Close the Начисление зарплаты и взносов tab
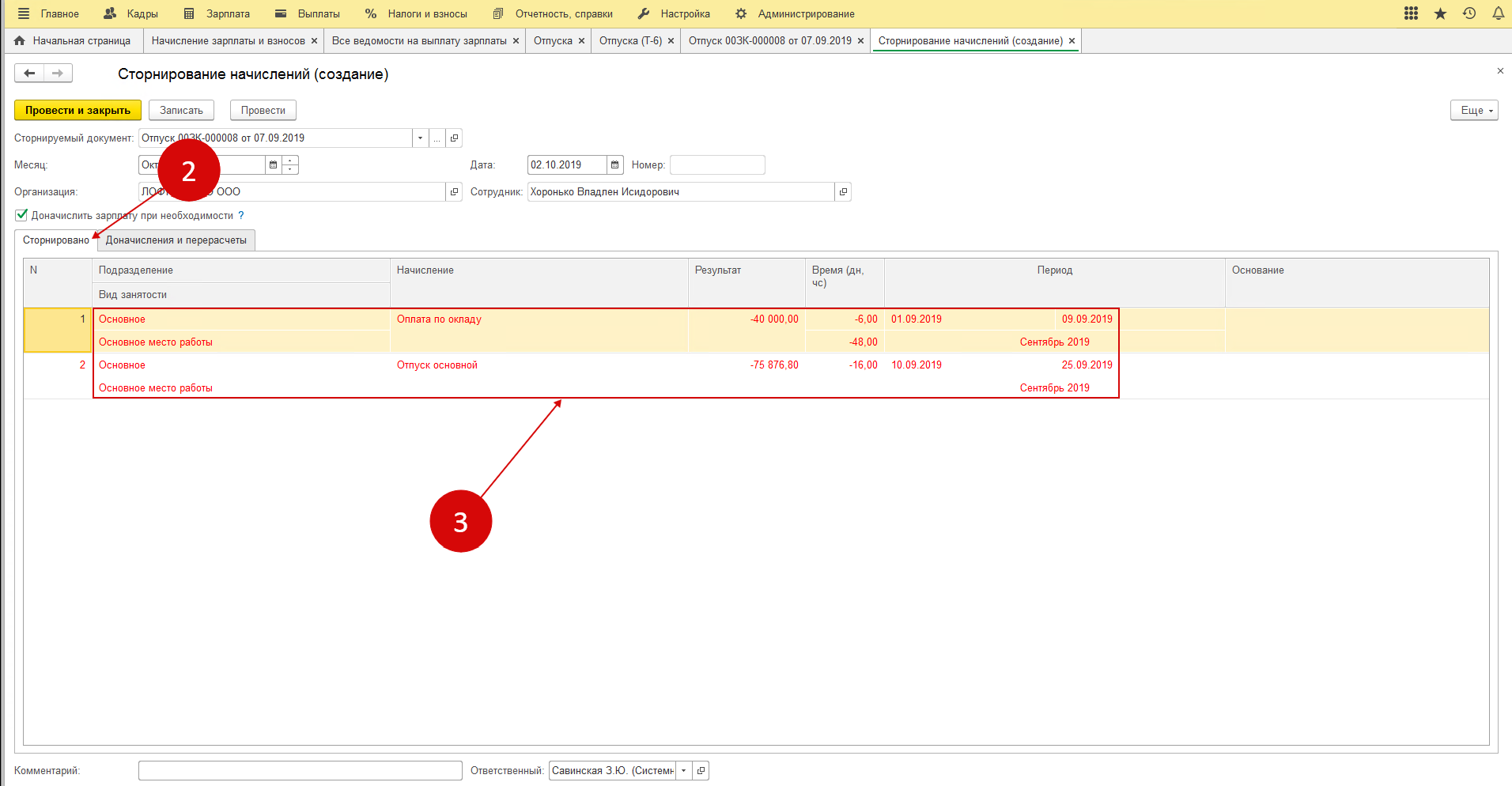This screenshot has width=1512, height=786. click(314, 41)
